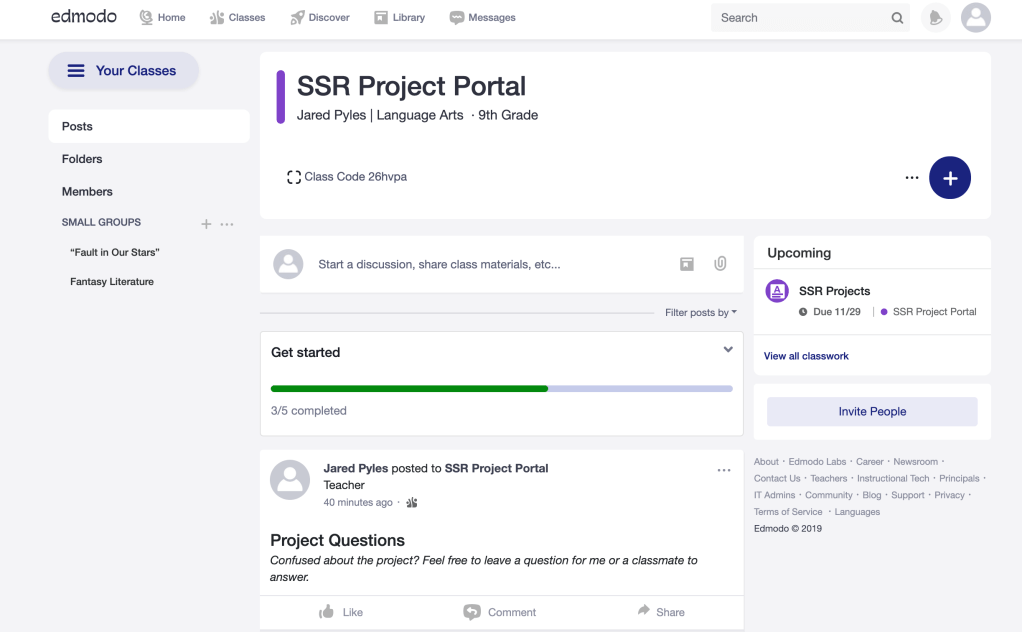The width and height of the screenshot is (1022, 632).
Task: Click the Class Code scan icon
Action: click(x=294, y=177)
